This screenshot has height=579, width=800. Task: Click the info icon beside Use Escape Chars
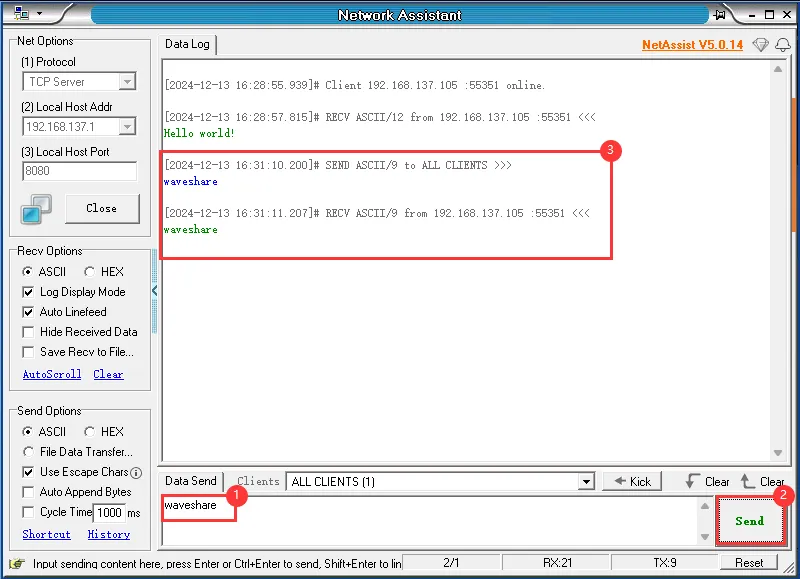[x=136, y=472]
